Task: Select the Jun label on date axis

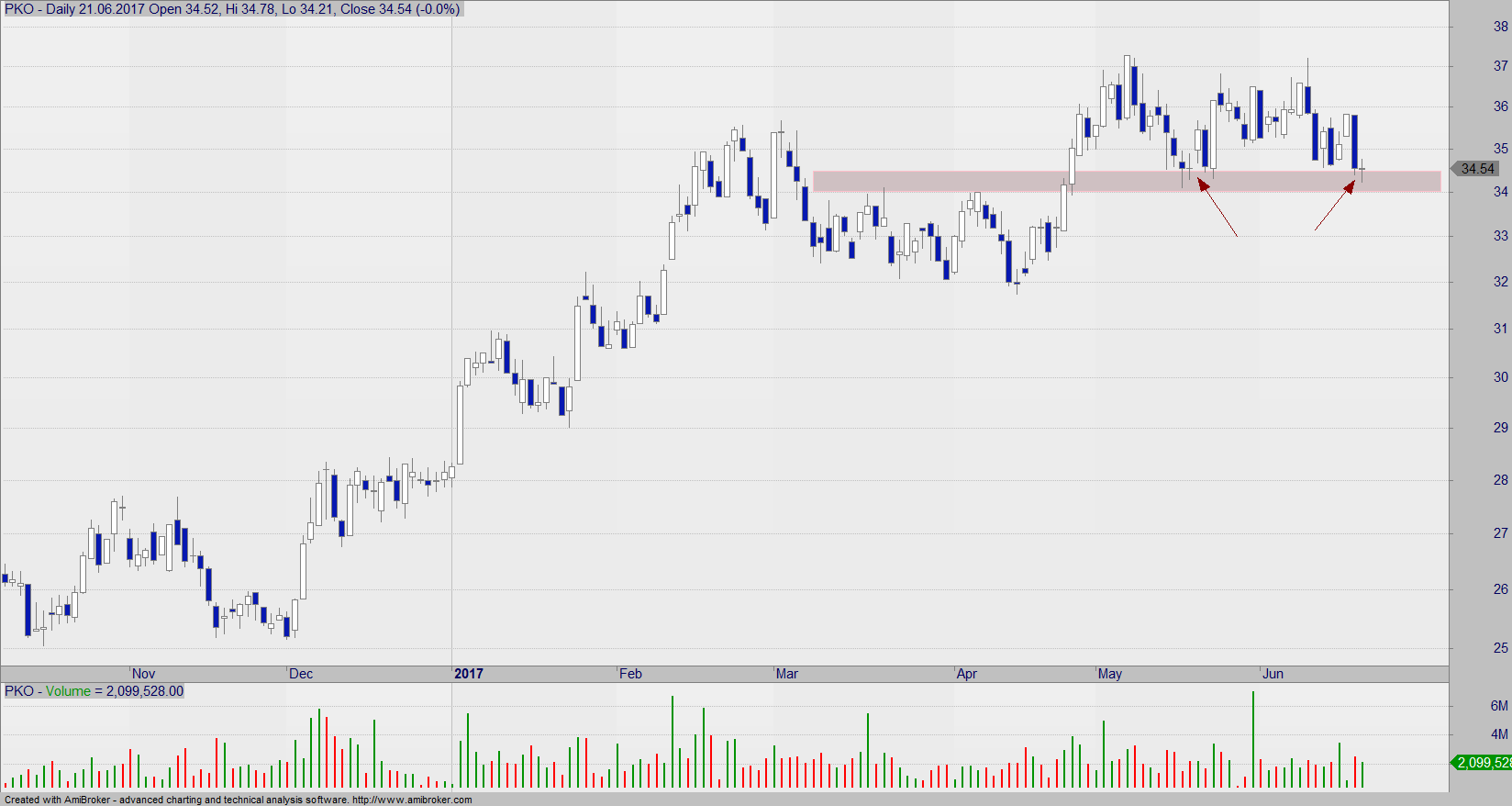Action: point(1273,674)
